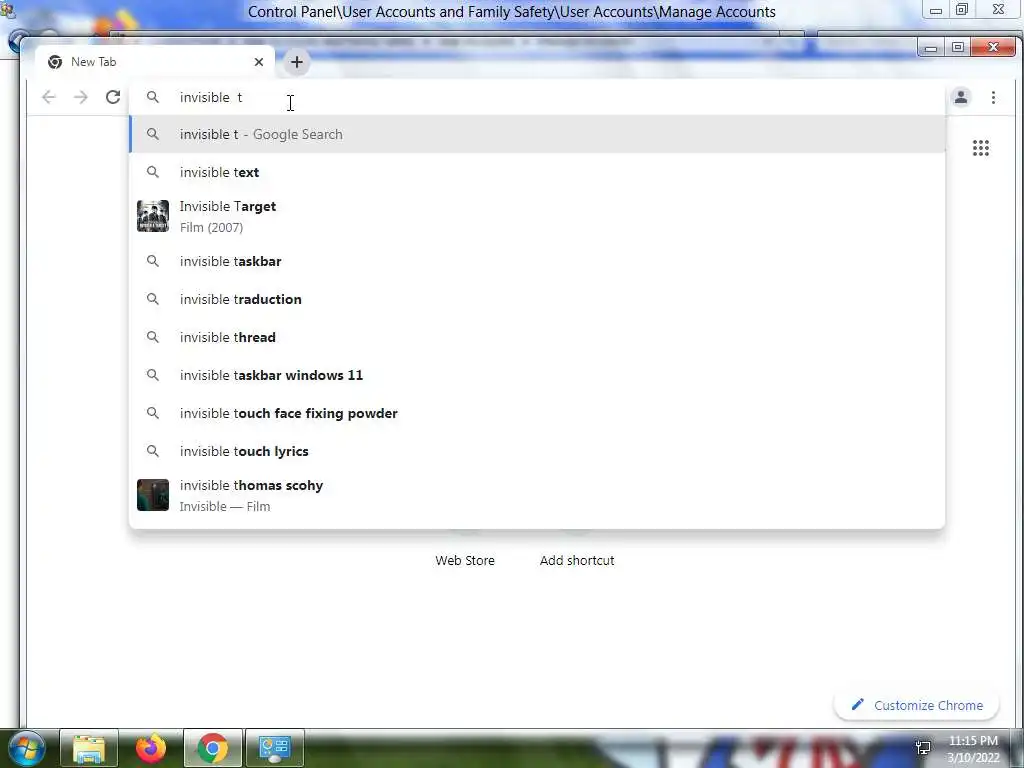Screen dimensions: 1024x768
Task: Open the Windows Start orb
Action: [26, 748]
